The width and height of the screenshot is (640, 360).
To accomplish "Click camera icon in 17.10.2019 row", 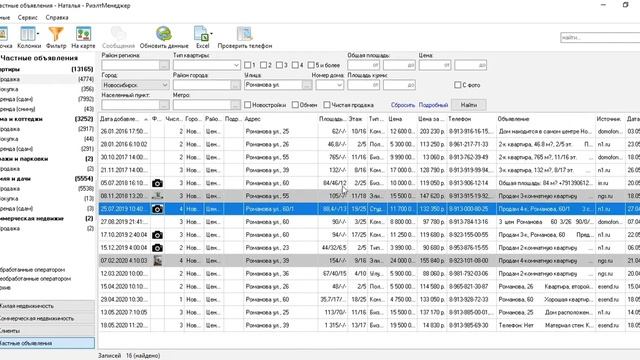I will click(x=157, y=235).
